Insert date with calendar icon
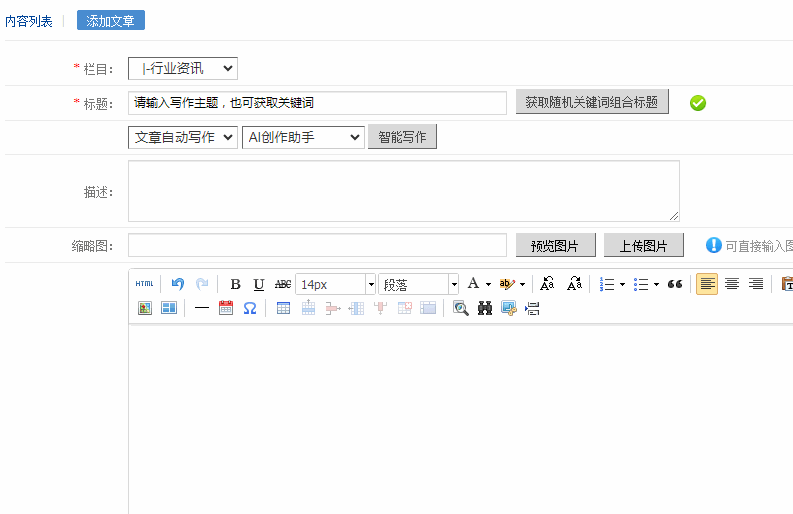 tap(226, 308)
